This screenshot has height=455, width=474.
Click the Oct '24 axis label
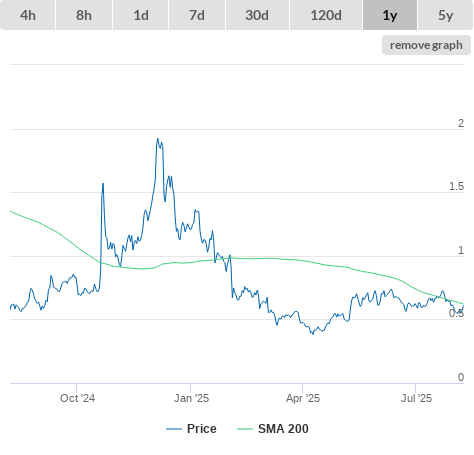(x=77, y=398)
